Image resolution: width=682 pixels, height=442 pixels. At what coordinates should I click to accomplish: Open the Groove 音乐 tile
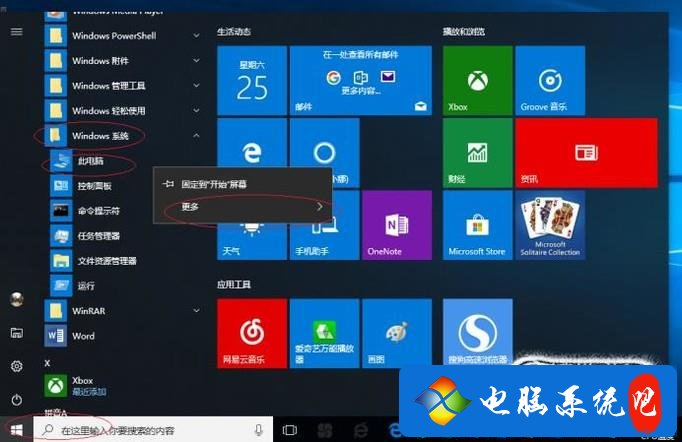coord(550,80)
